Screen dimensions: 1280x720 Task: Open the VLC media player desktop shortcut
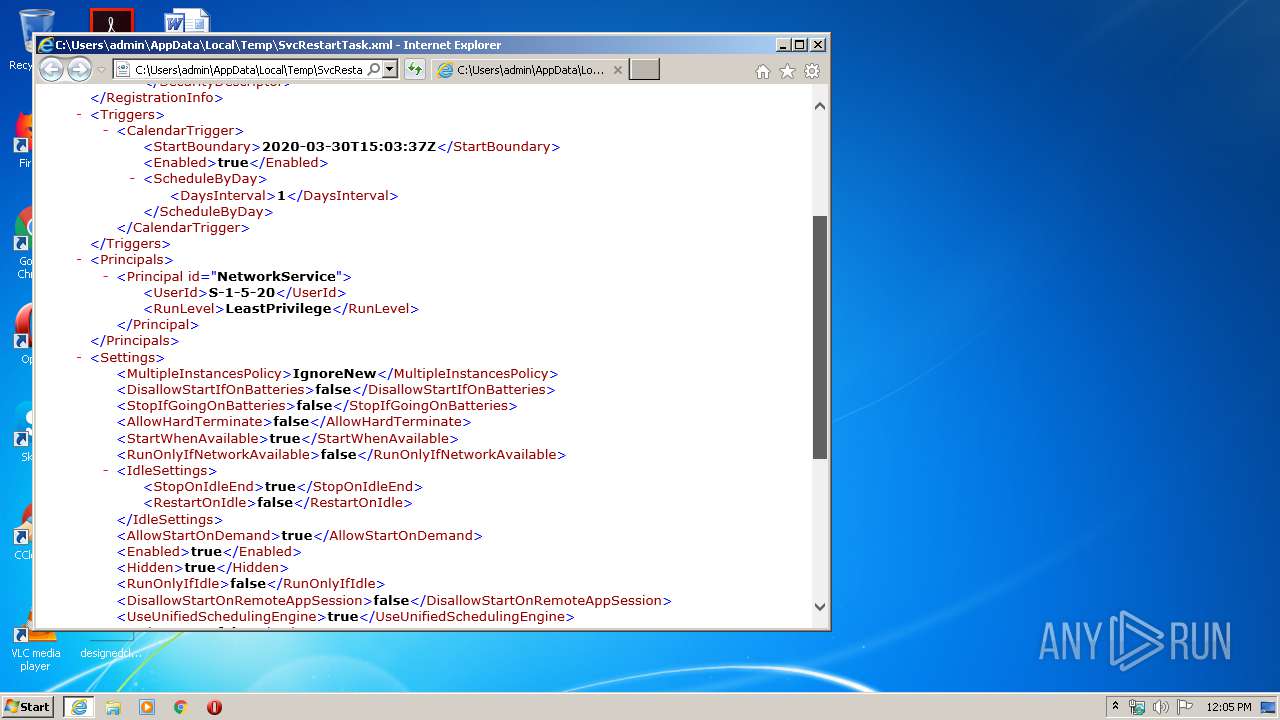(x=35, y=645)
